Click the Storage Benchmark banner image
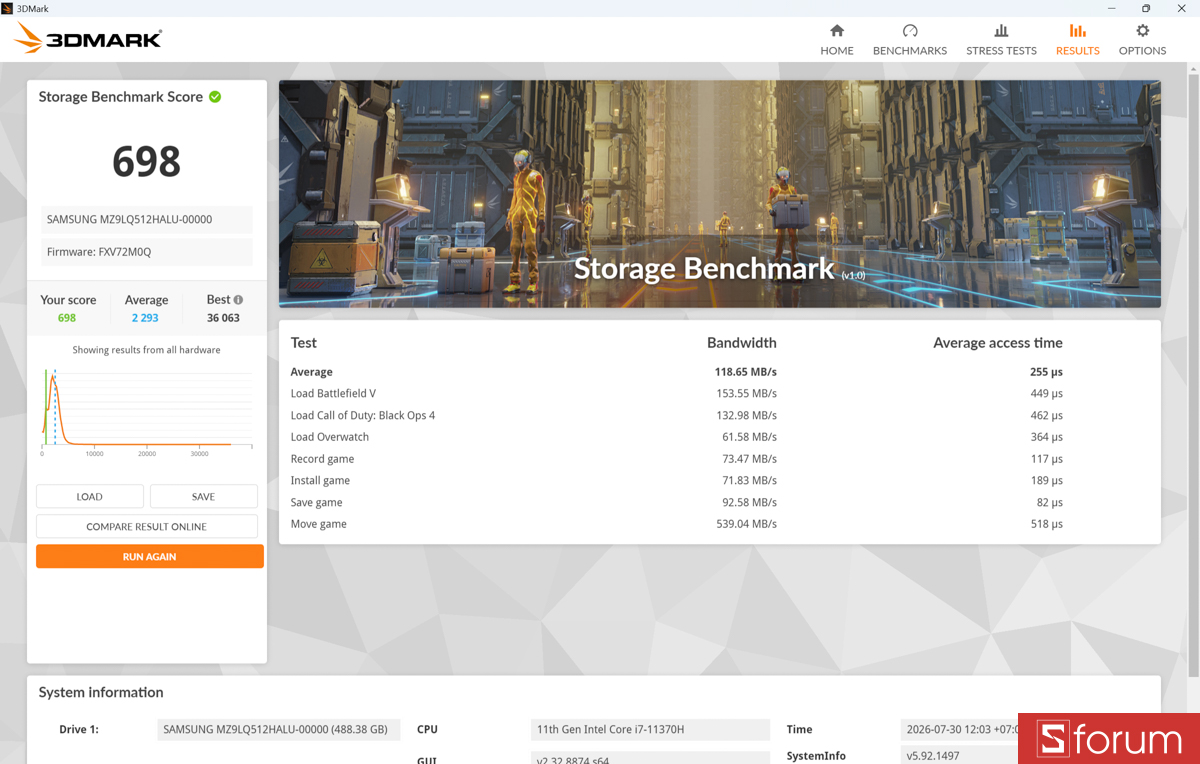Screen dimensions: 1200x764 point(720,194)
